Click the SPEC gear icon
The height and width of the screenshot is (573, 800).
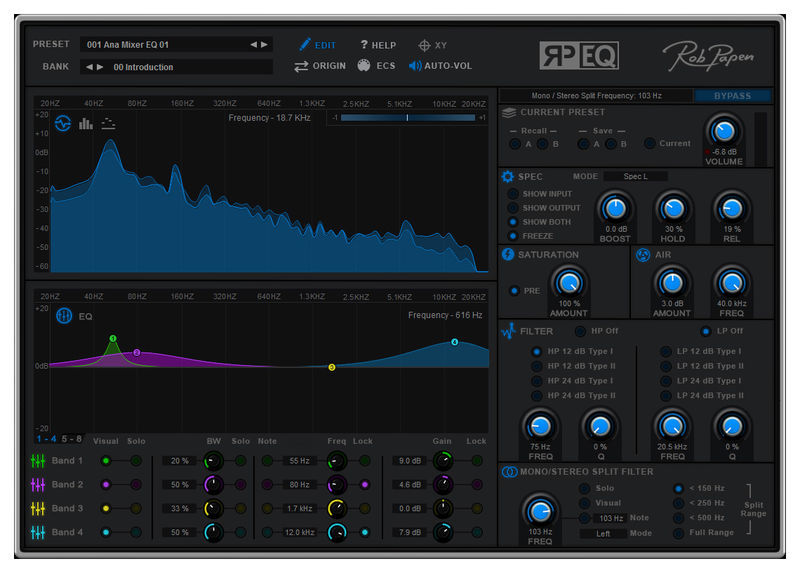507,177
